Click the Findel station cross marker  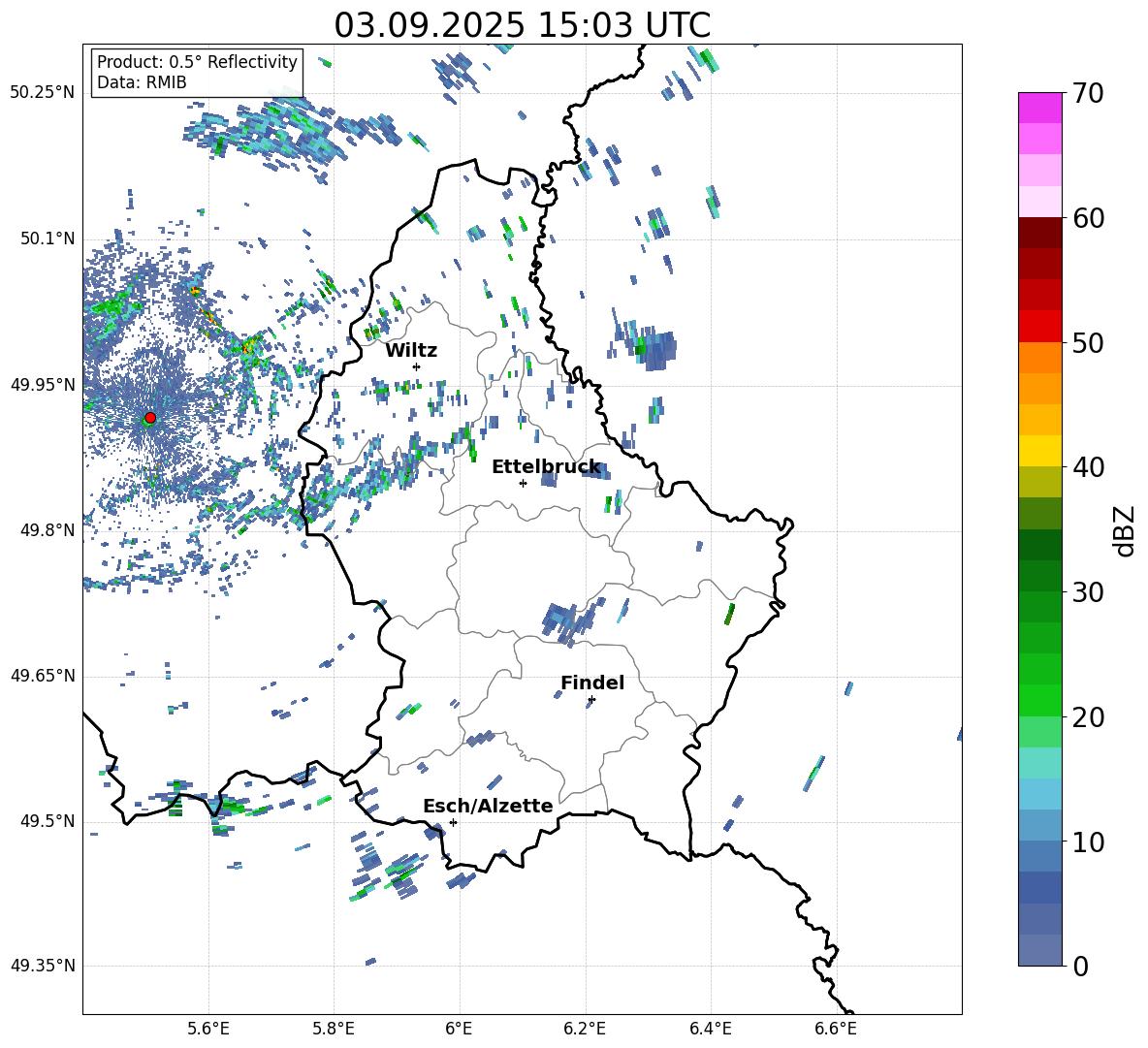591,700
